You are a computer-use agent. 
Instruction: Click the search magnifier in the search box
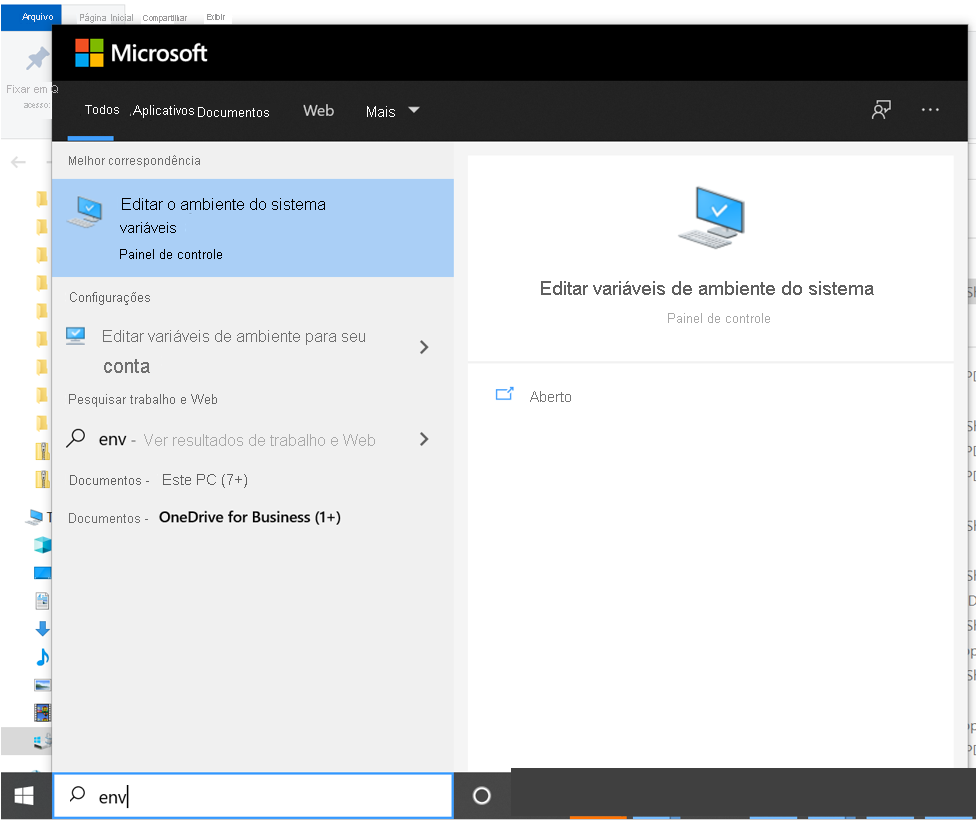pos(77,794)
